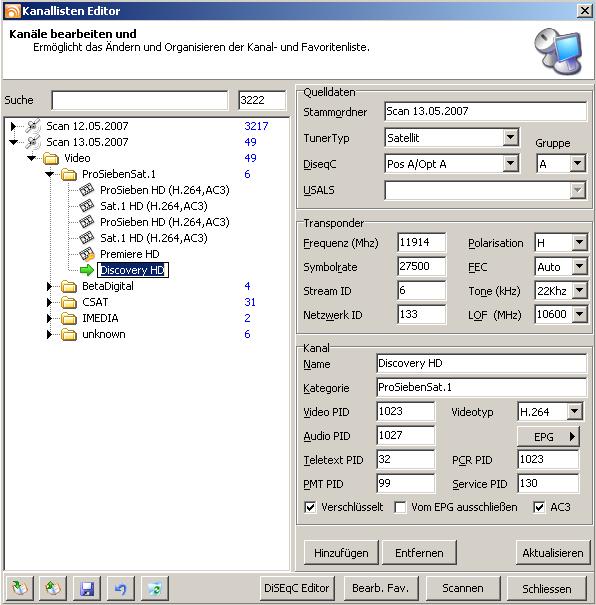Open the DiSEqC Editor
The image size is (596, 605).
click(x=297, y=588)
